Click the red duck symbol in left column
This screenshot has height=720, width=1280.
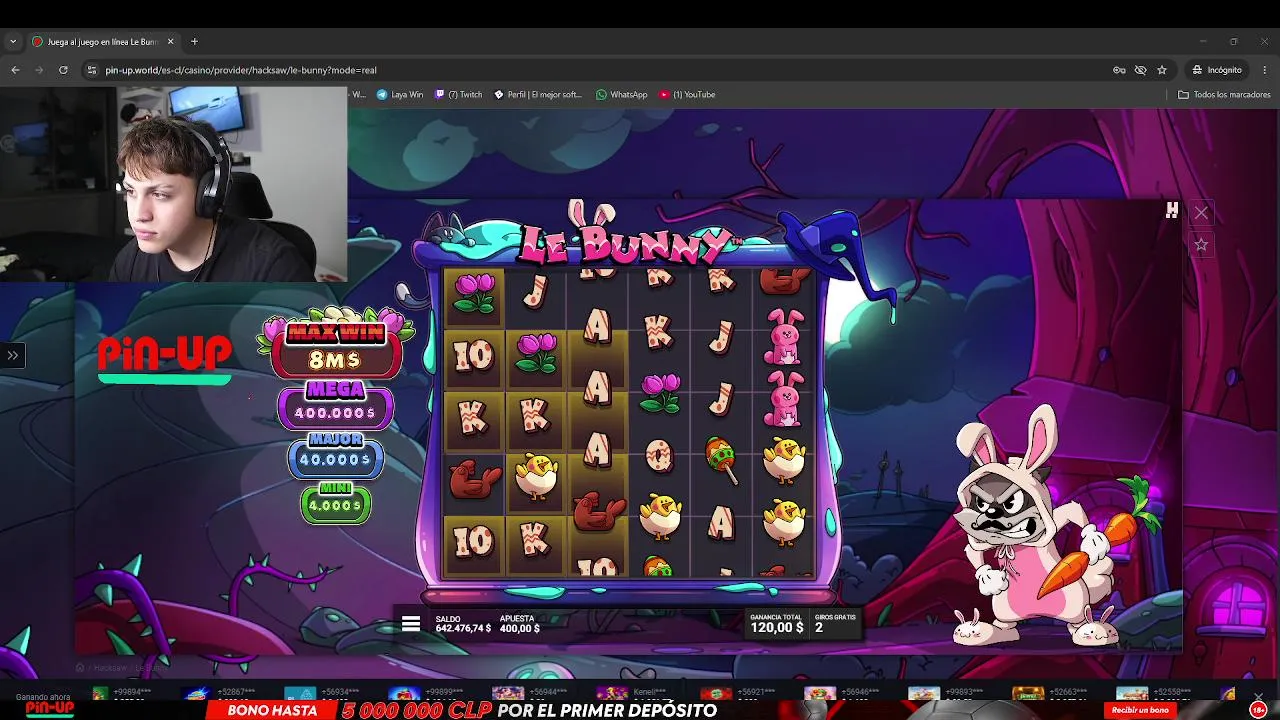pyautogui.click(x=475, y=480)
